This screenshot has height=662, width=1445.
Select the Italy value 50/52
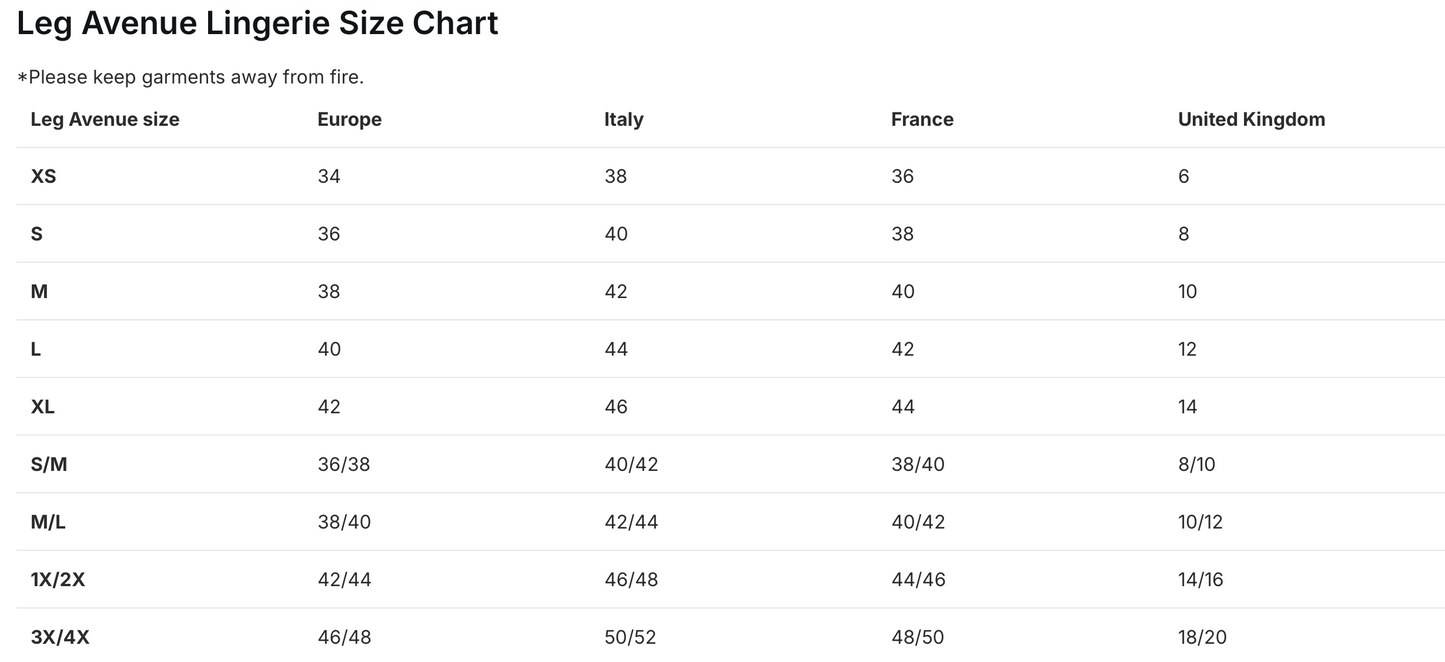tap(630, 637)
